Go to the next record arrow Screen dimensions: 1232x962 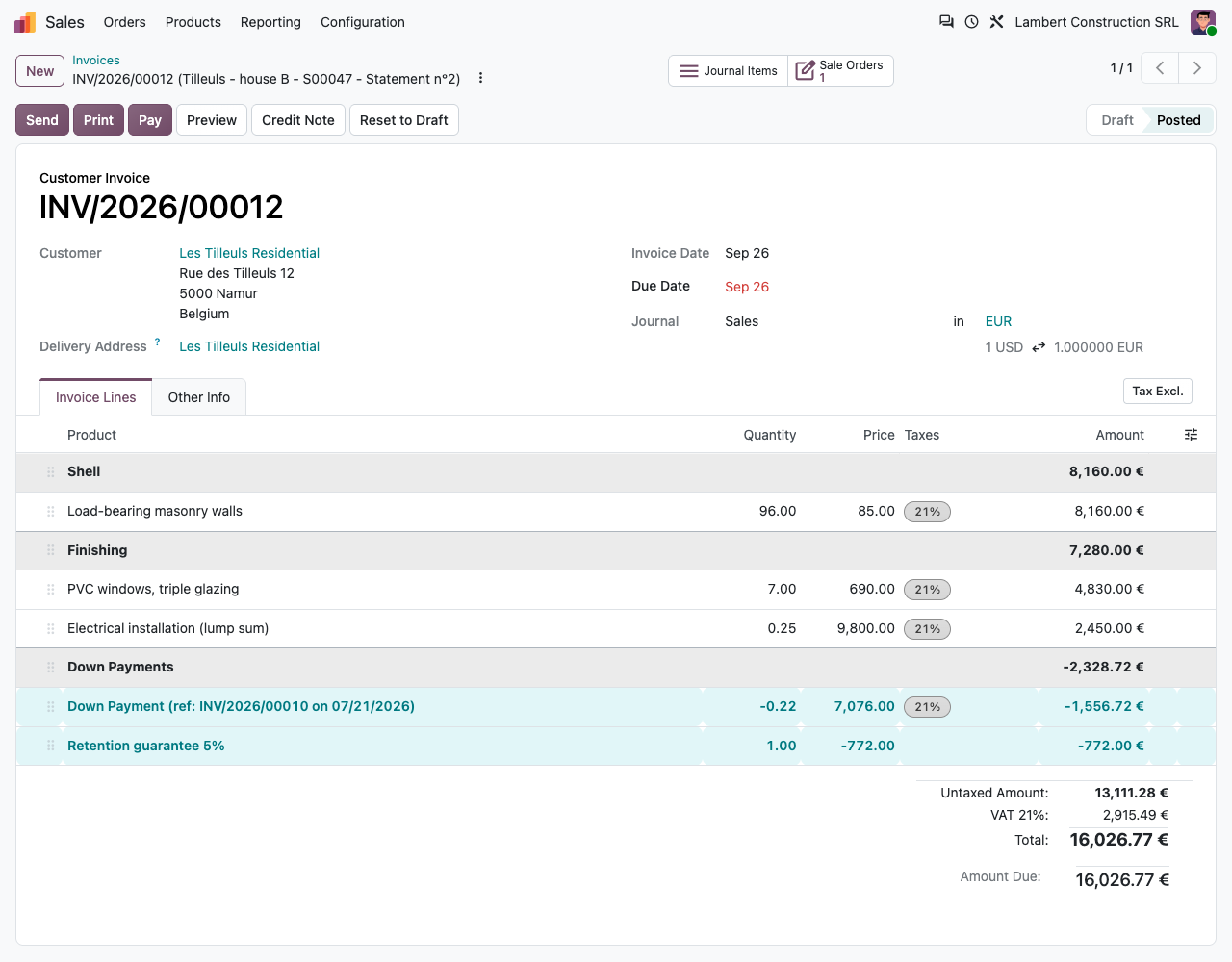pos(1197,68)
